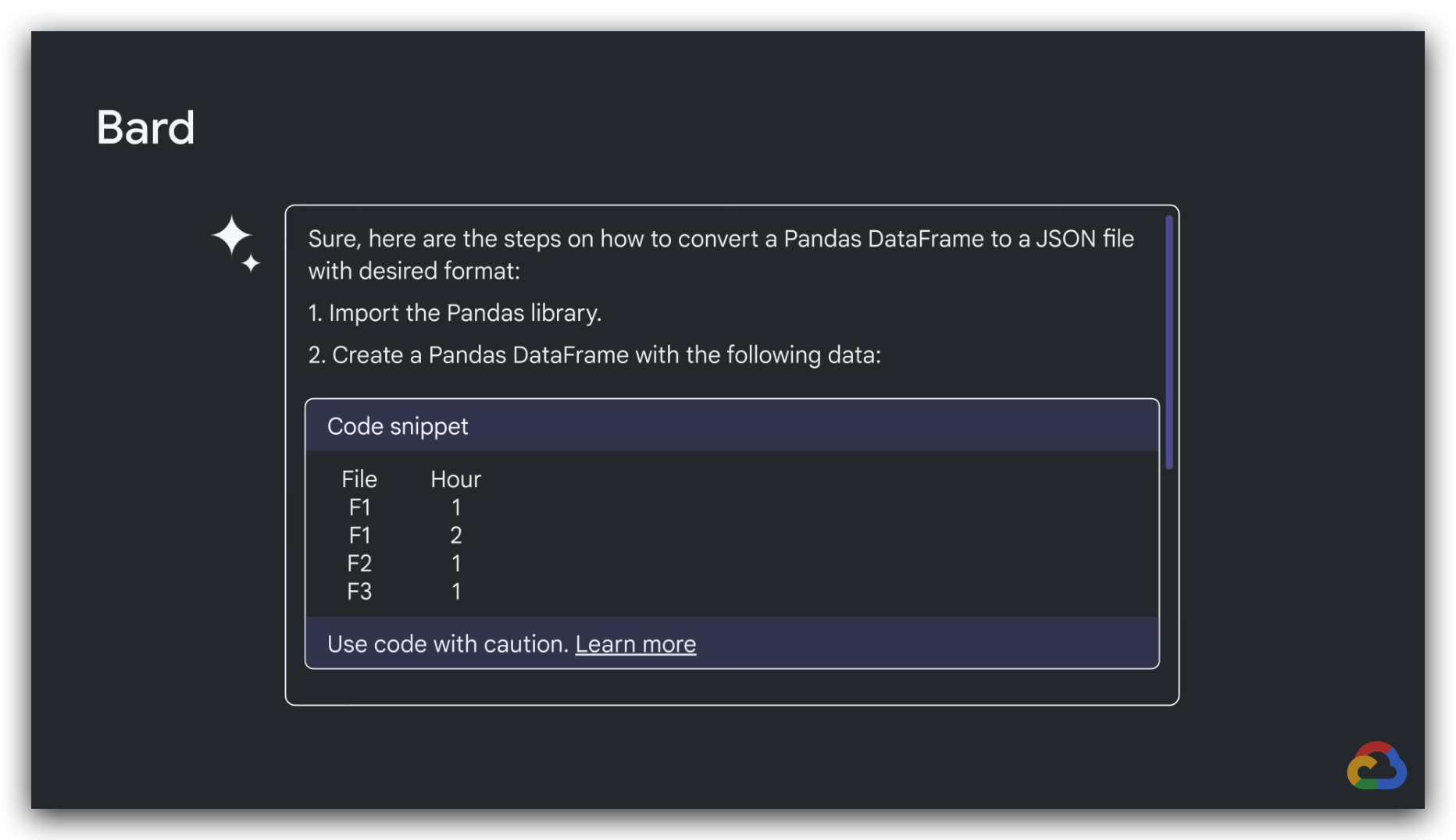Click the first F1 row entry
Image resolution: width=1456 pixels, height=840 pixels.
(359, 507)
